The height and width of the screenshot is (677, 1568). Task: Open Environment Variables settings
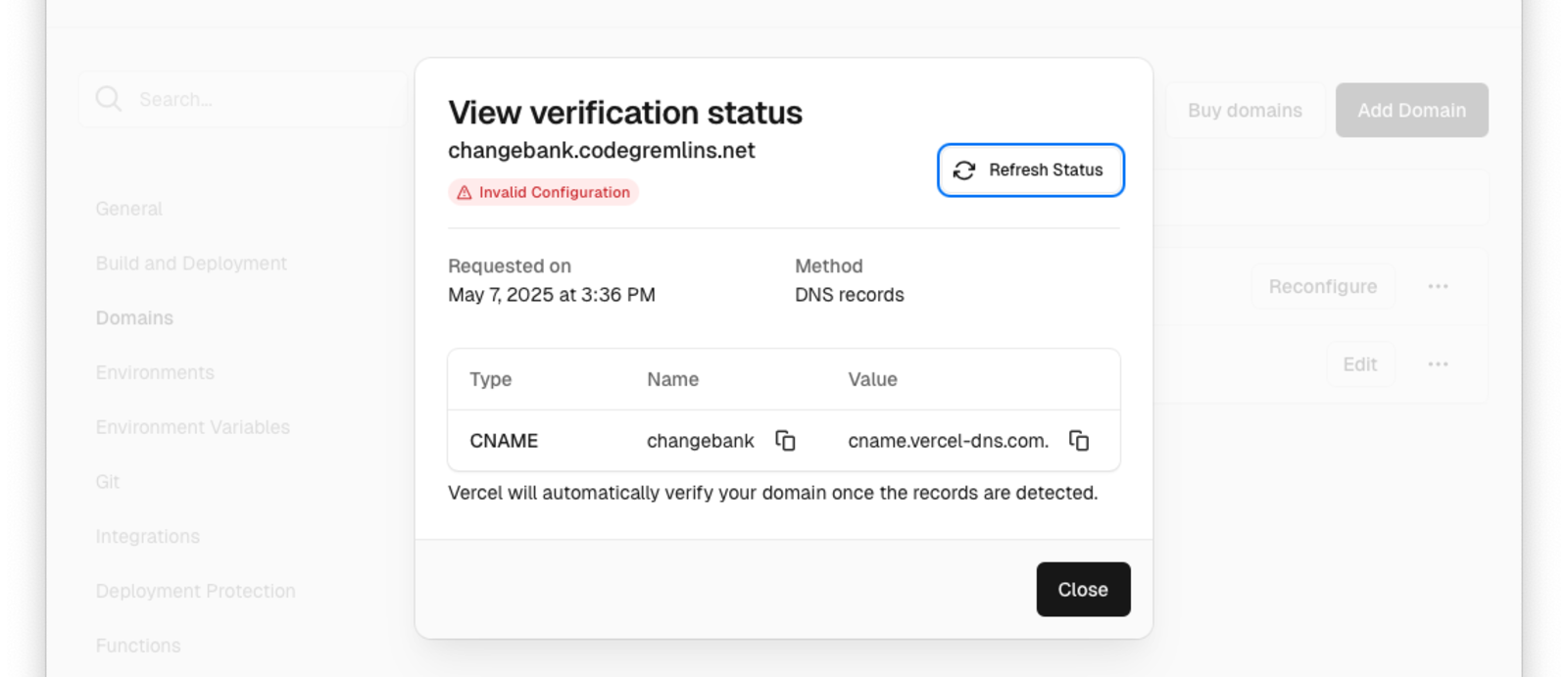point(193,427)
